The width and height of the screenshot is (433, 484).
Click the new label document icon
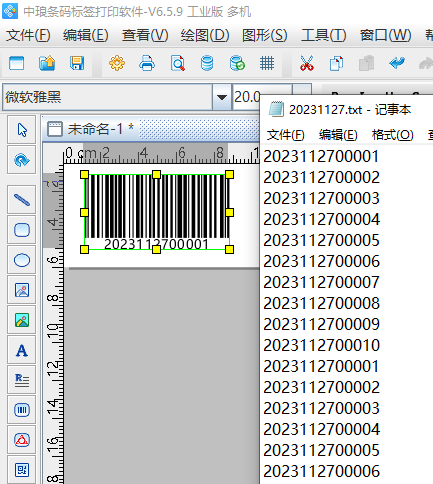[16, 63]
